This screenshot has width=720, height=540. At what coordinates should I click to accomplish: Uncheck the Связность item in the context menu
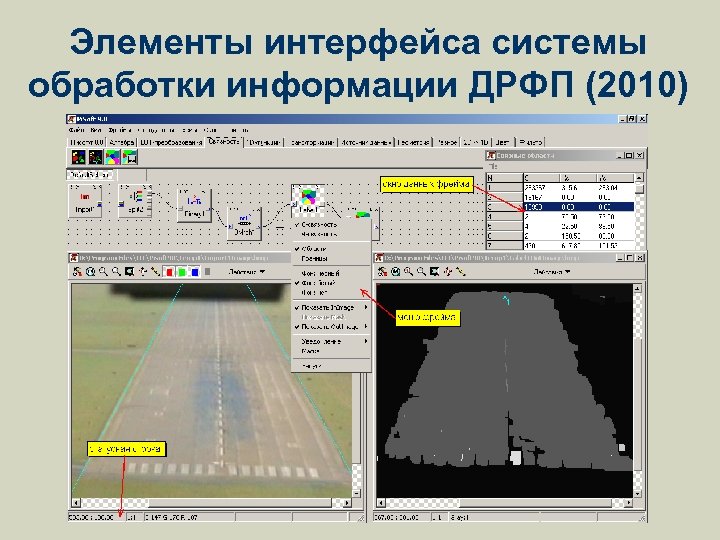pyautogui.click(x=331, y=225)
